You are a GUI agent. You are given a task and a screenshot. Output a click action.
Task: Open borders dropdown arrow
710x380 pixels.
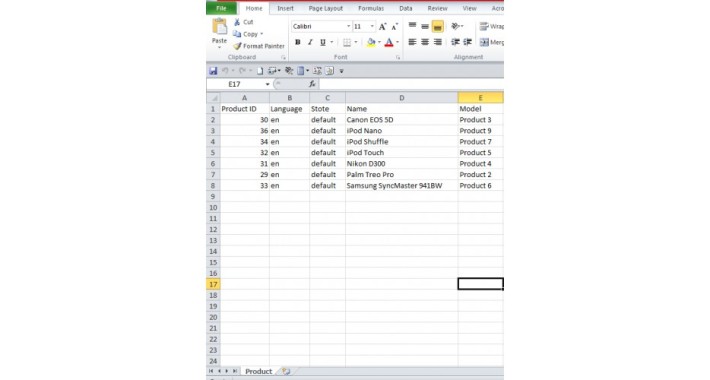(356, 42)
